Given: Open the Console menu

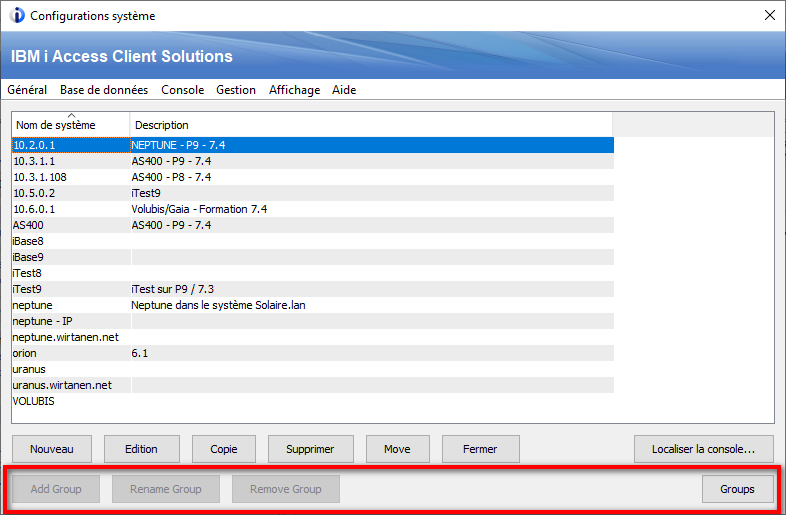Looking at the screenshot, I should click(182, 90).
